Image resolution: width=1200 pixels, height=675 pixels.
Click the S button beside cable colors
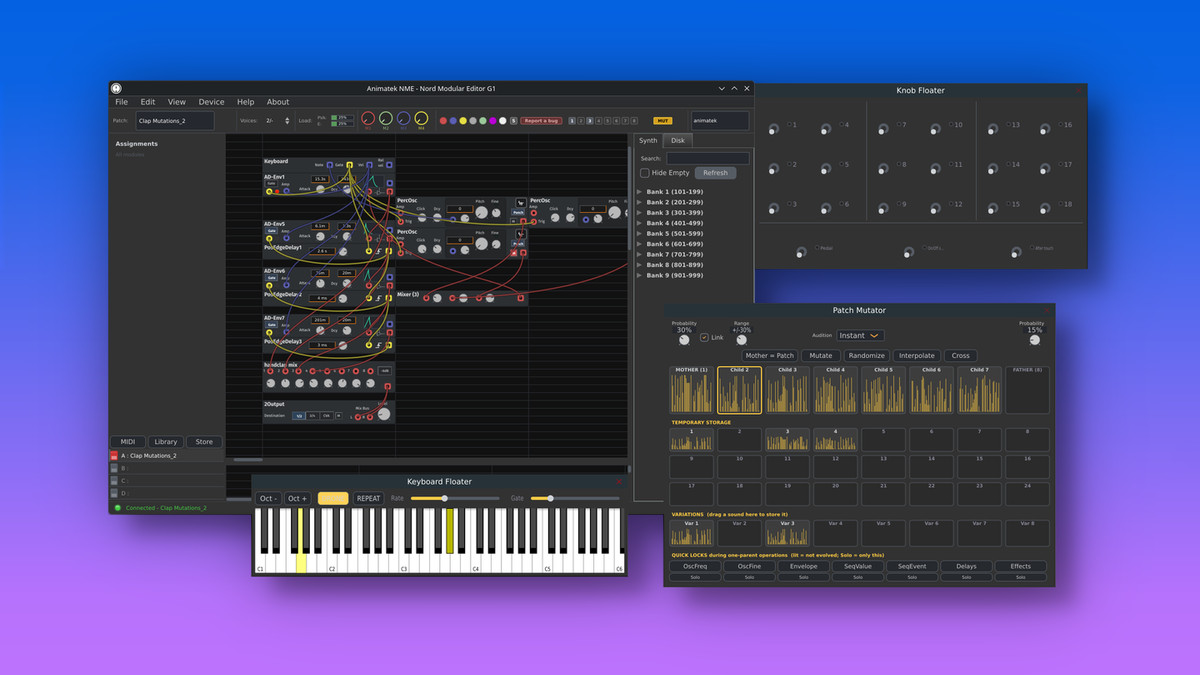(513, 121)
